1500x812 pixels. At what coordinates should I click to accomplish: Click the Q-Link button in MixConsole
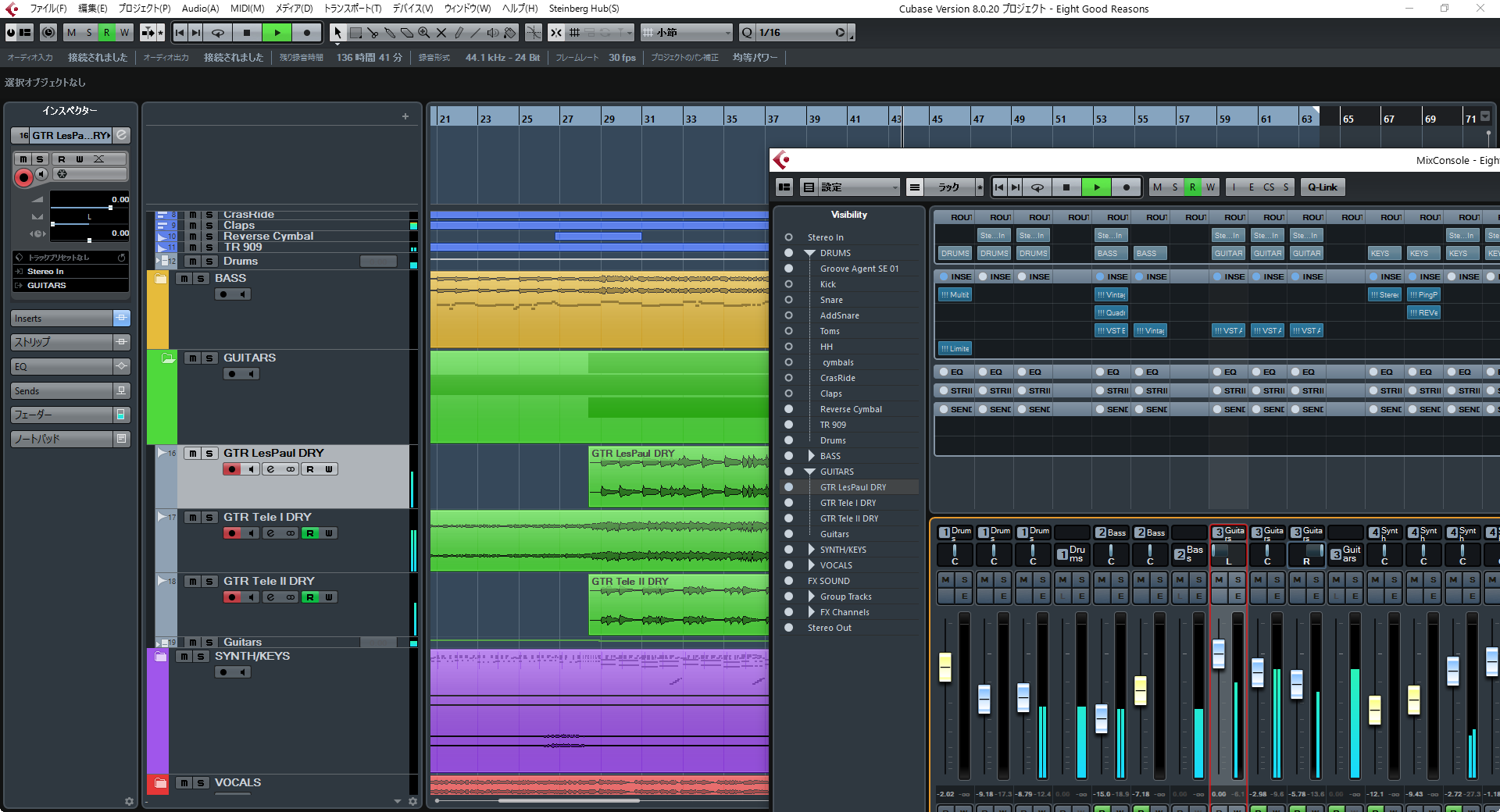(x=1322, y=187)
